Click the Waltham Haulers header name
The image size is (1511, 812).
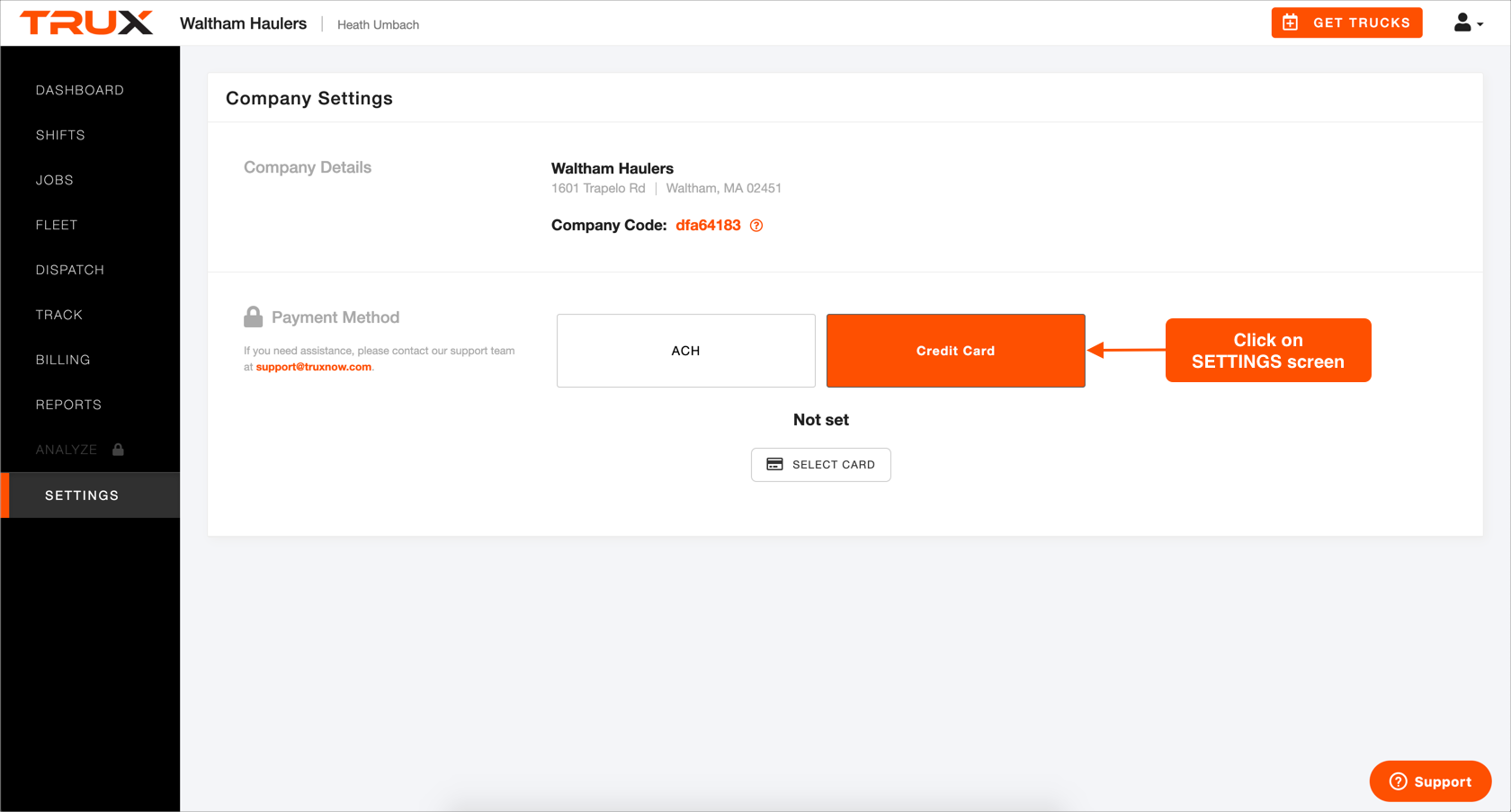[x=244, y=23]
